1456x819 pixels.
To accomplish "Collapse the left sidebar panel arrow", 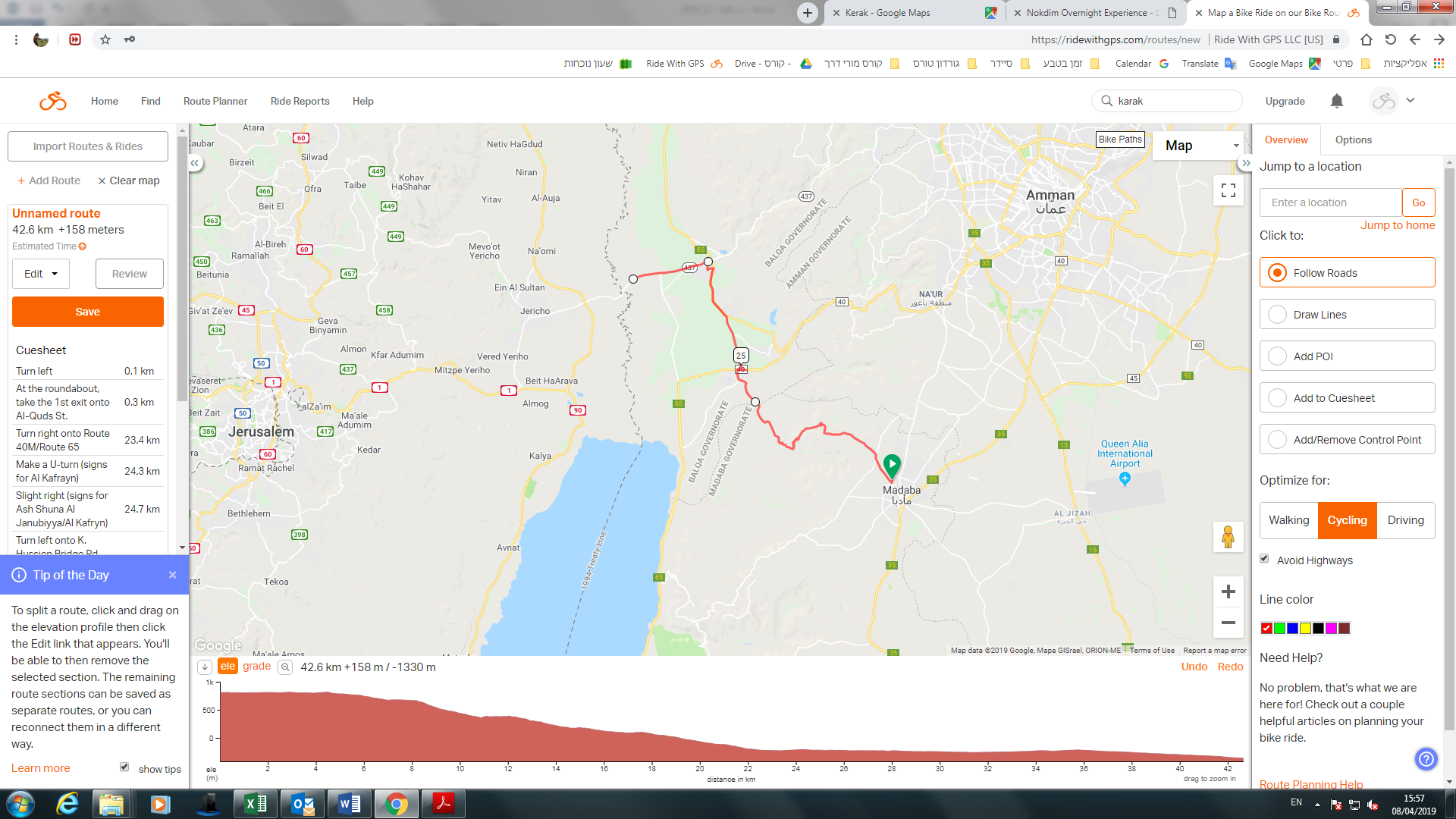I will [195, 163].
